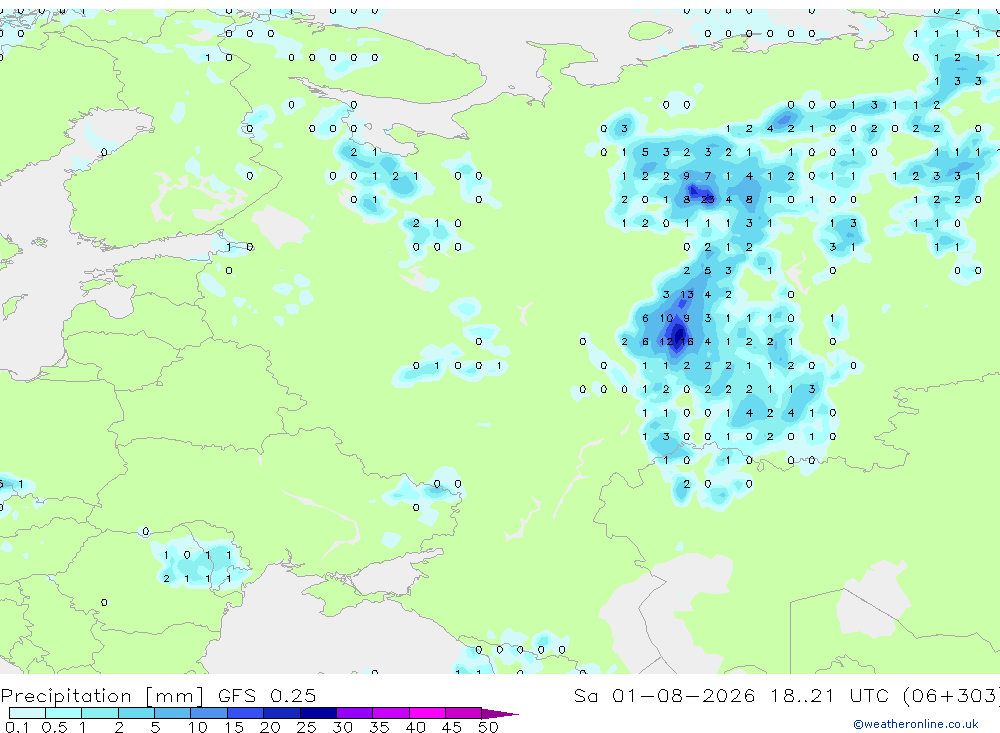Image resolution: width=1000 pixels, height=733 pixels.
Task: Click the above-50 arrow tip of legend
Action: click(499, 713)
